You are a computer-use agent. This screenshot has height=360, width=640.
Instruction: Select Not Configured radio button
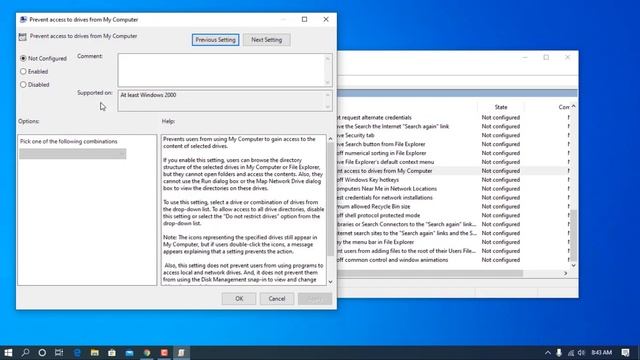pyautogui.click(x=23, y=58)
